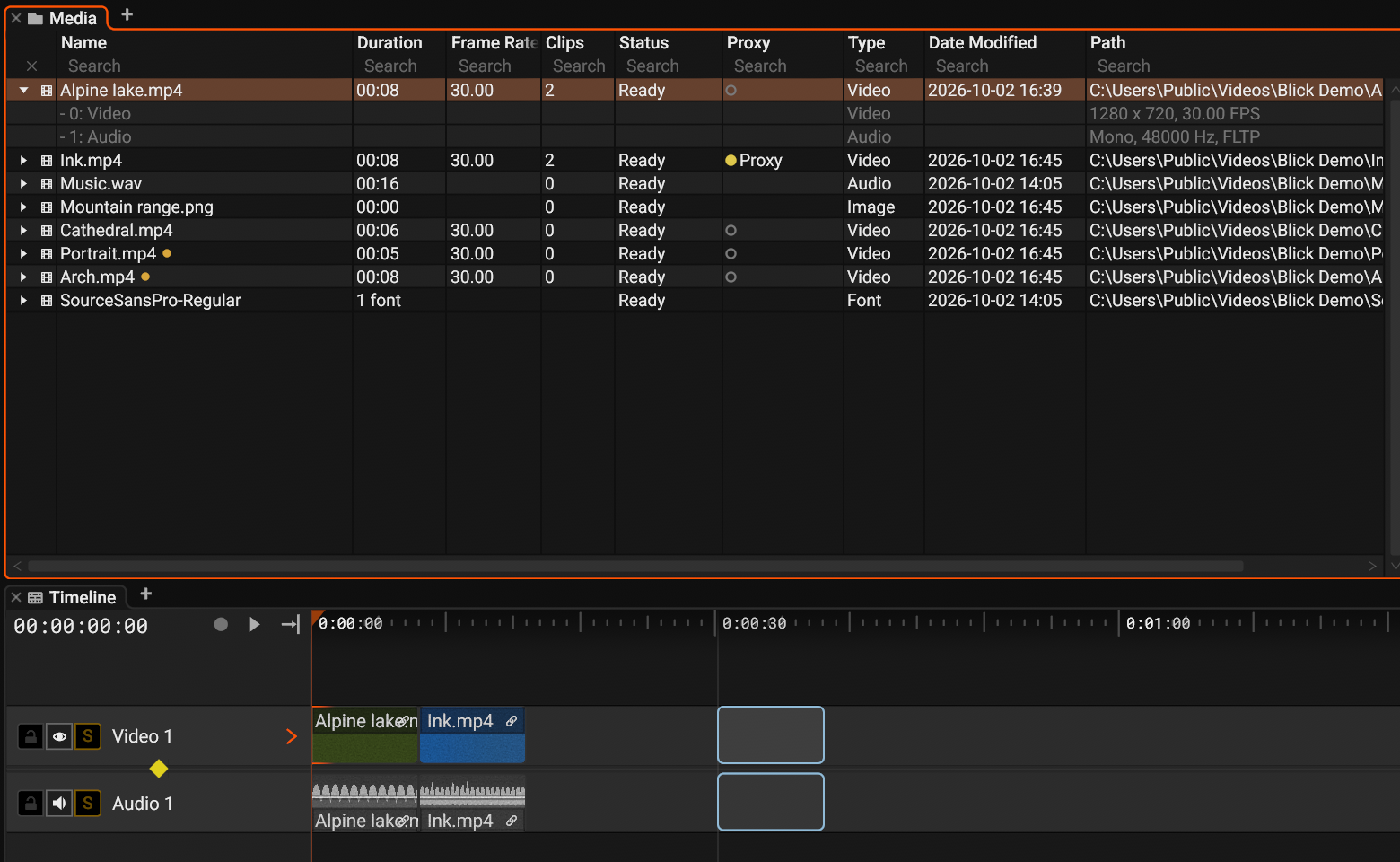Expand the Mountain range.png media row

click(24, 207)
